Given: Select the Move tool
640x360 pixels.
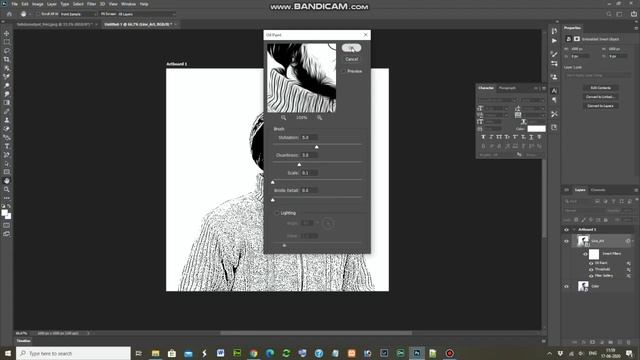Looking at the screenshot, I should [x=7, y=33].
